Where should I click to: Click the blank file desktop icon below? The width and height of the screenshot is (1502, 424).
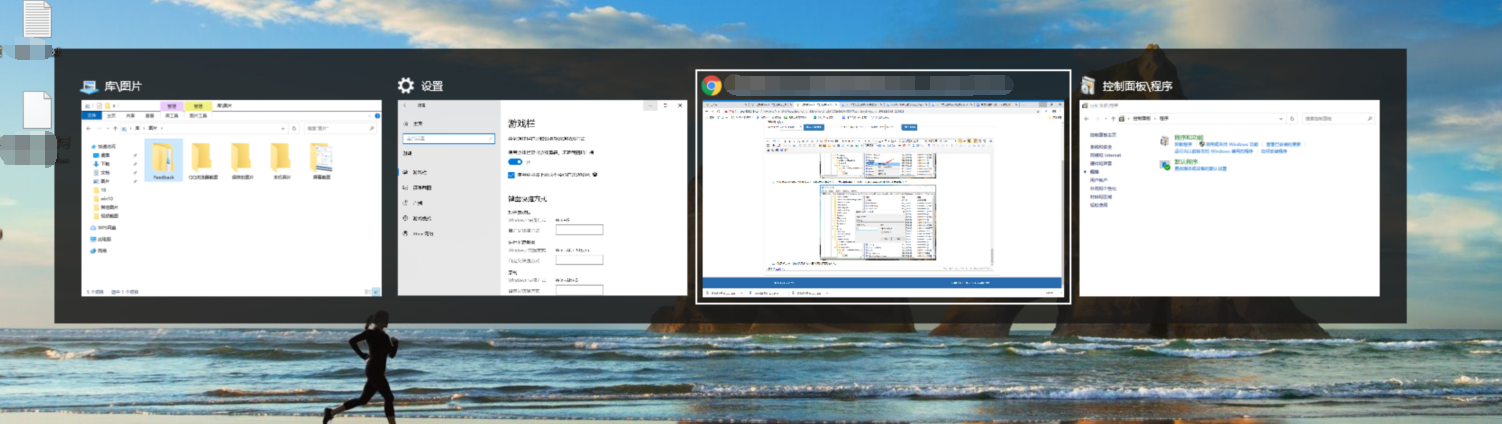pos(37,110)
